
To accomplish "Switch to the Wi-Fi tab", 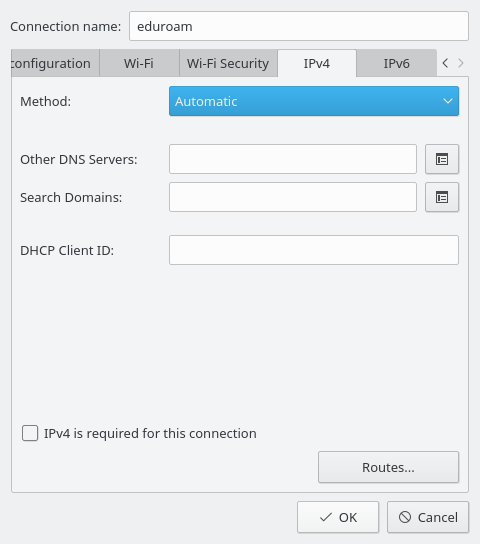I will click(x=139, y=63).
